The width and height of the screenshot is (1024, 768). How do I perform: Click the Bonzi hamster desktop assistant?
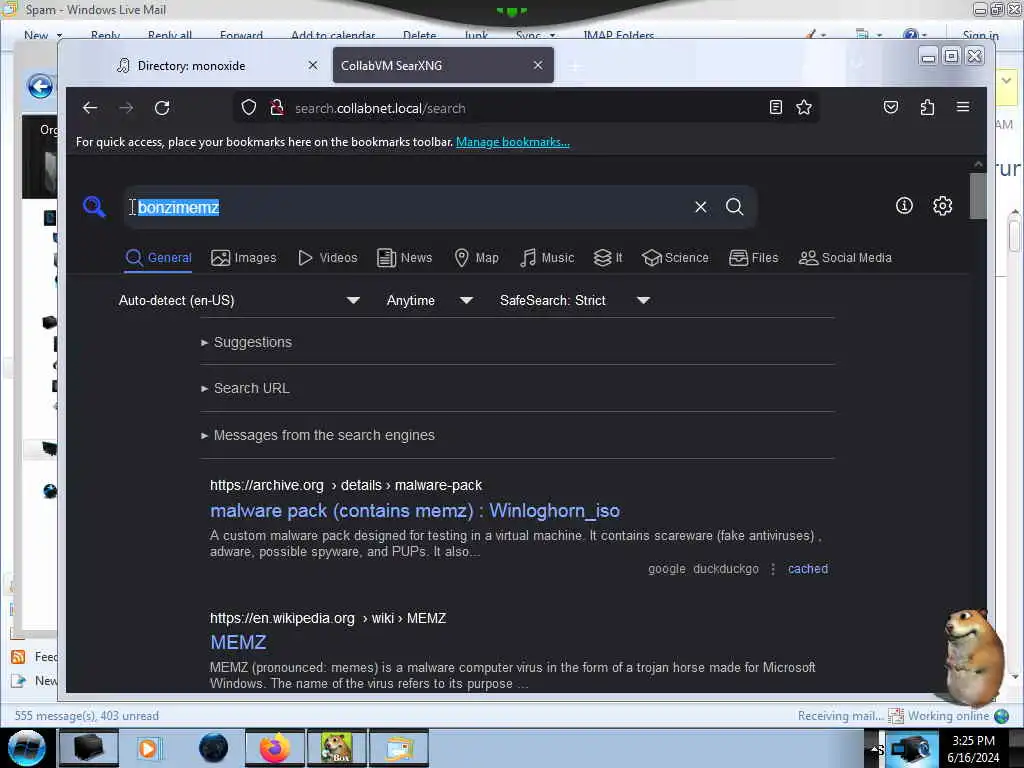coord(973,656)
